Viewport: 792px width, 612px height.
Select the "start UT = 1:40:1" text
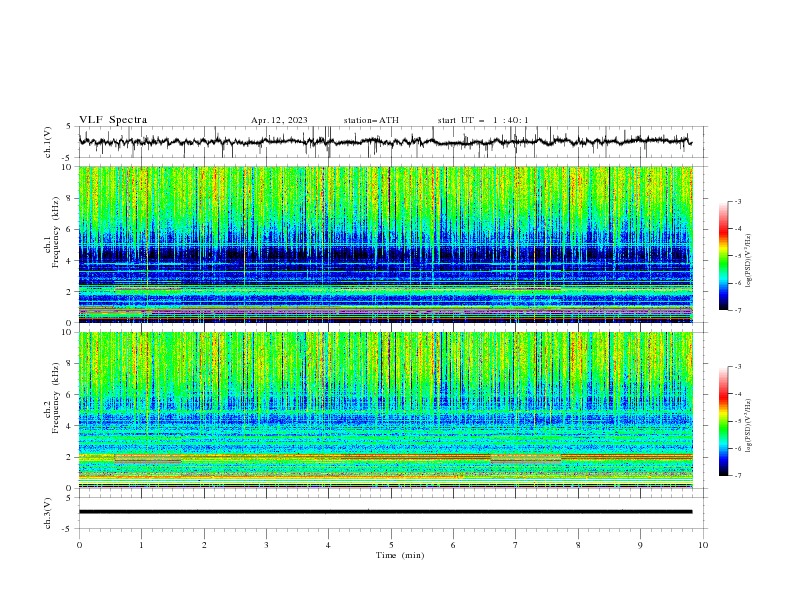tap(483, 120)
